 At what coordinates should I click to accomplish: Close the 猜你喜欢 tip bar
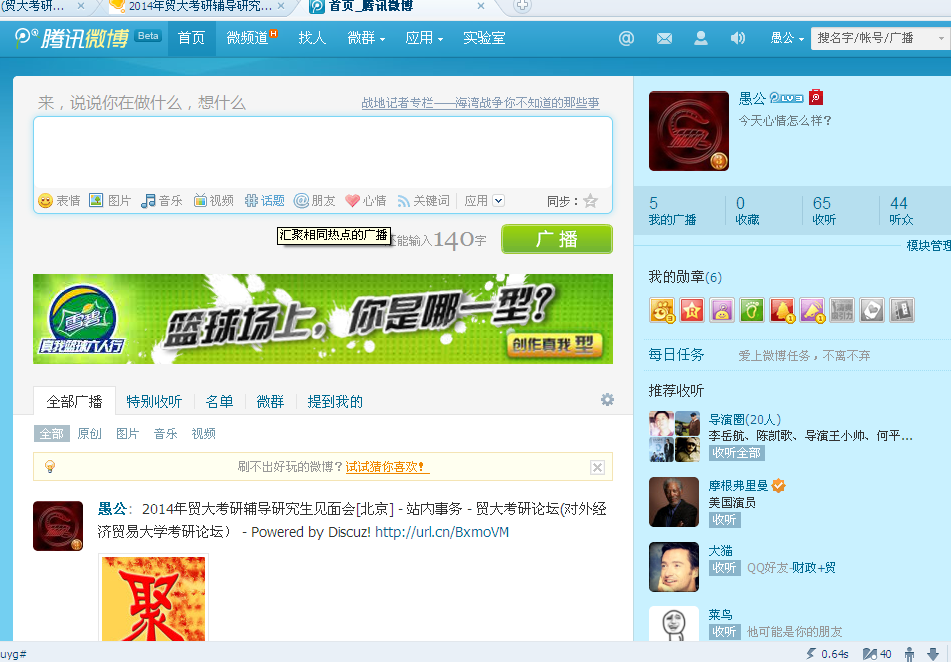pyautogui.click(x=597, y=467)
